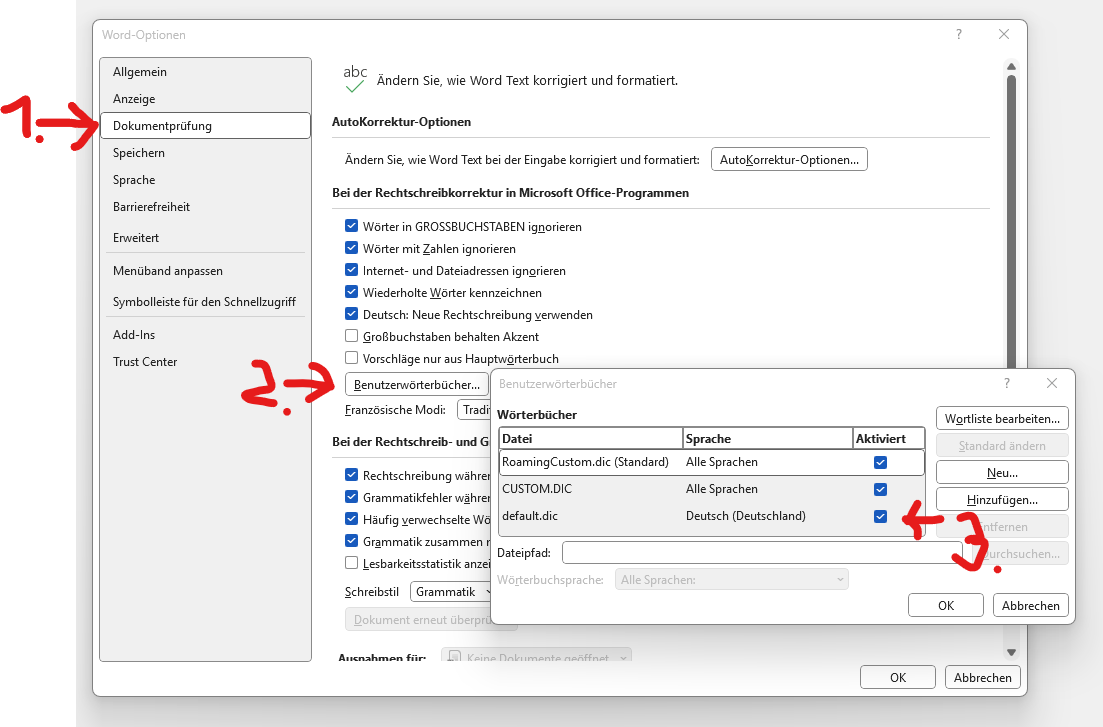Click scrollbar down arrow in options pane
This screenshot has height=727, width=1103.
(x=1012, y=652)
